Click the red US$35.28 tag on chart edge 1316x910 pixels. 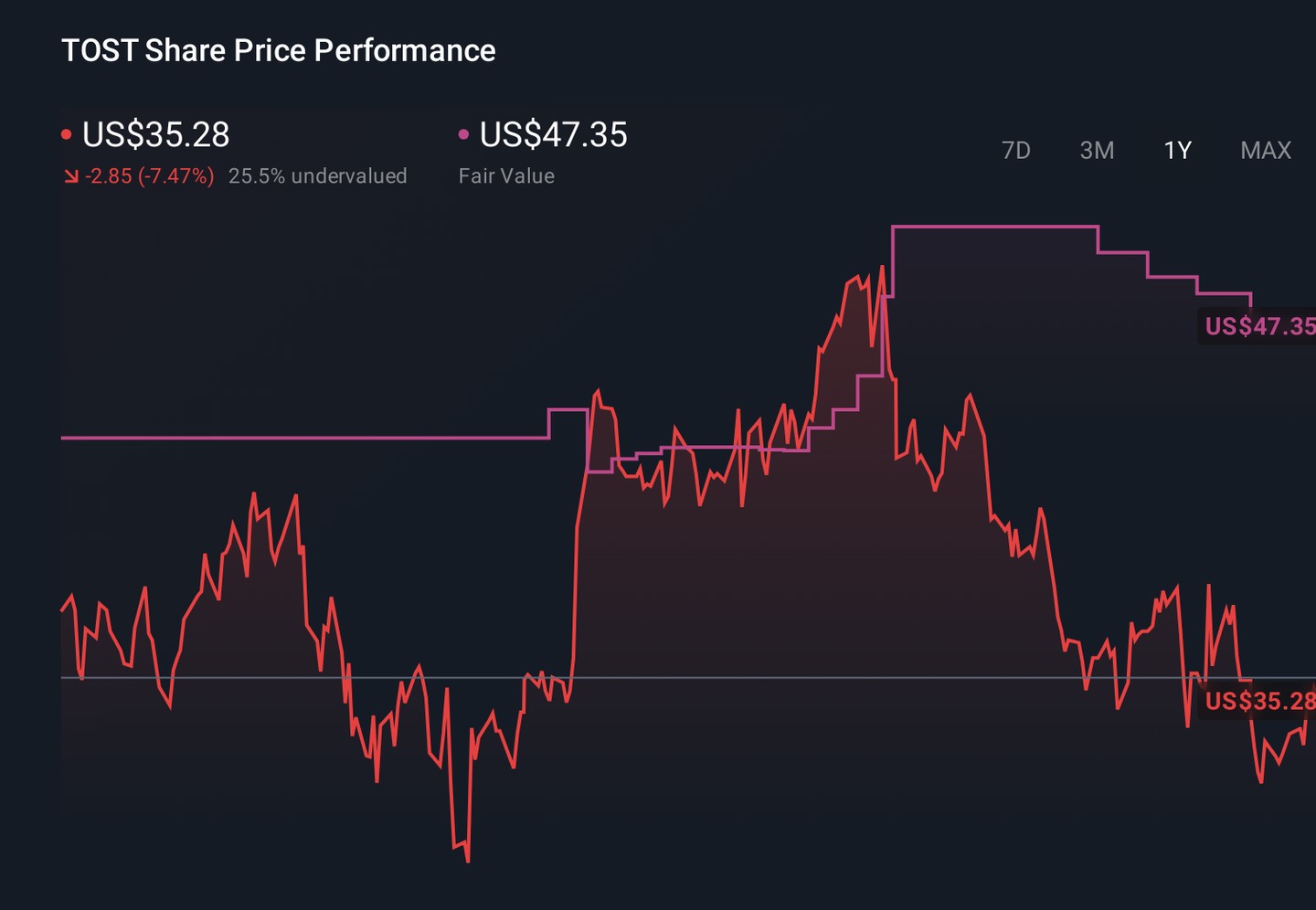click(x=1259, y=701)
